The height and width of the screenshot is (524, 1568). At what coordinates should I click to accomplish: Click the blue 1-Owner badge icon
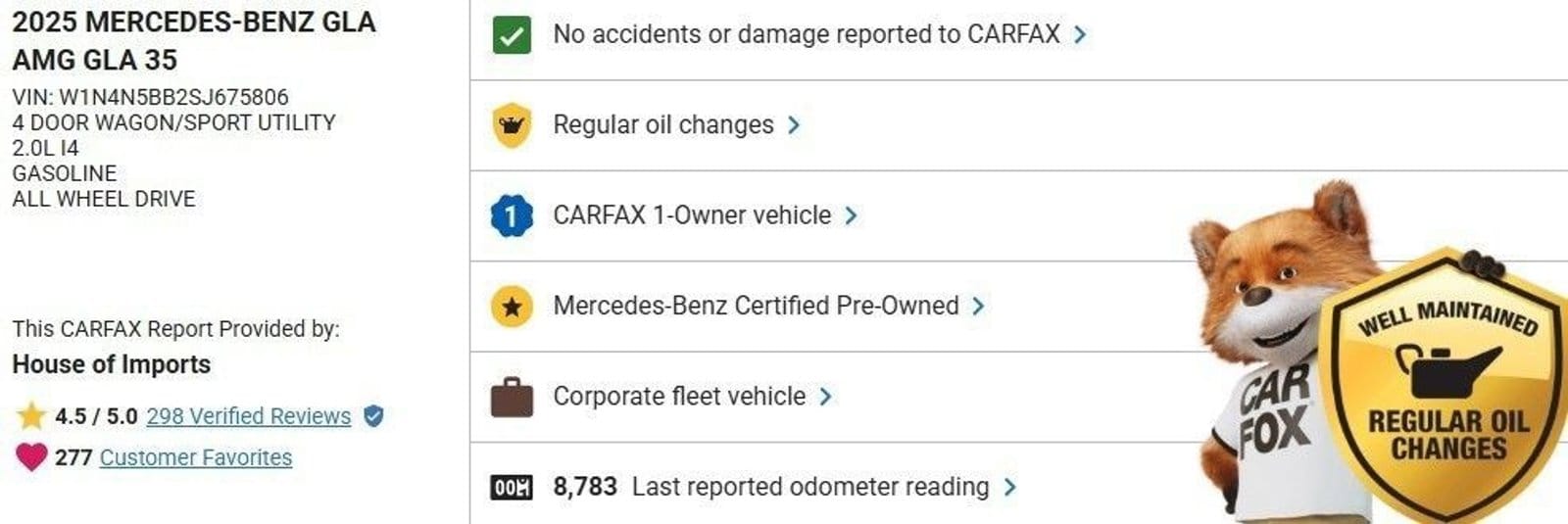tap(512, 215)
